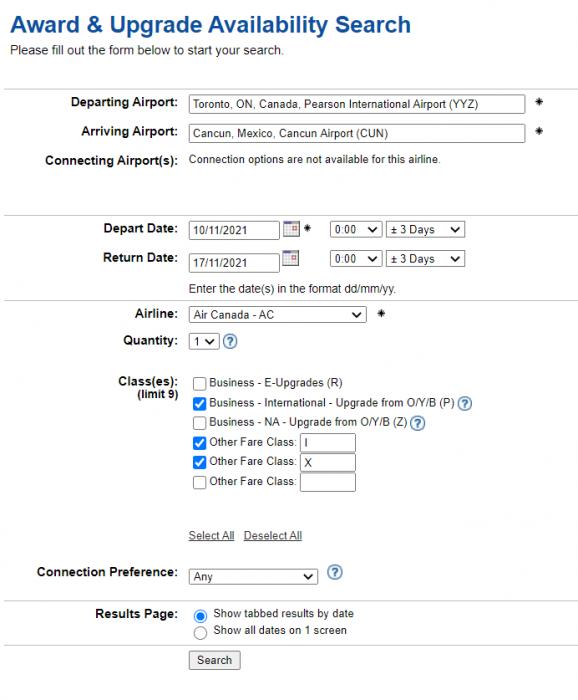The height and width of the screenshot is (700, 578).
Task: Open the Quantity dropdown
Action: point(204,342)
